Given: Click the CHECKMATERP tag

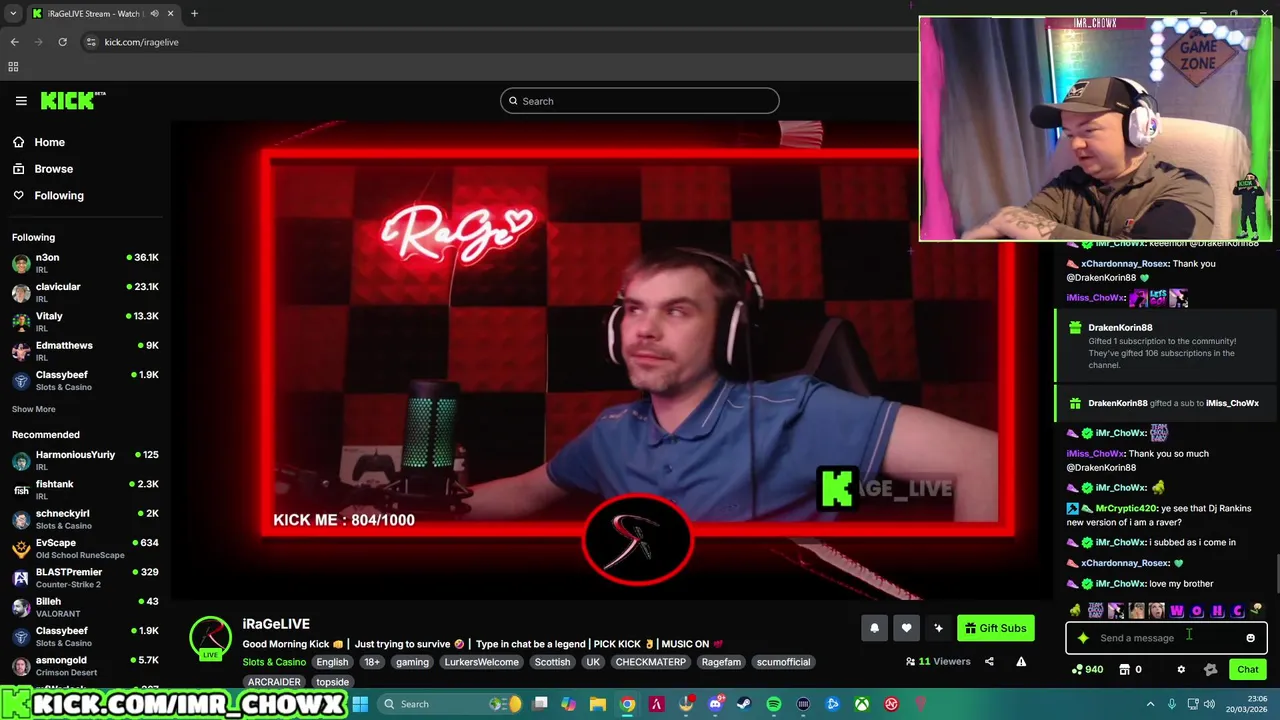Looking at the screenshot, I should 651,662.
